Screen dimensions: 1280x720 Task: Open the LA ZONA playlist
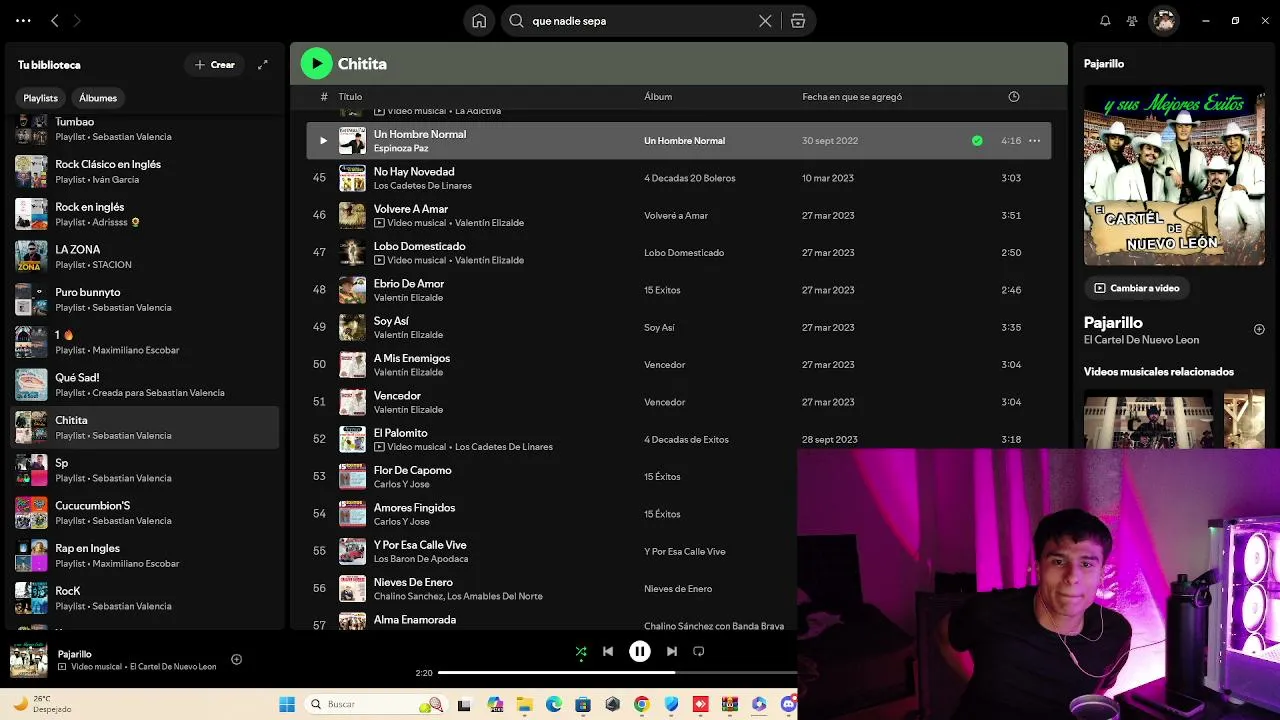coord(145,257)
